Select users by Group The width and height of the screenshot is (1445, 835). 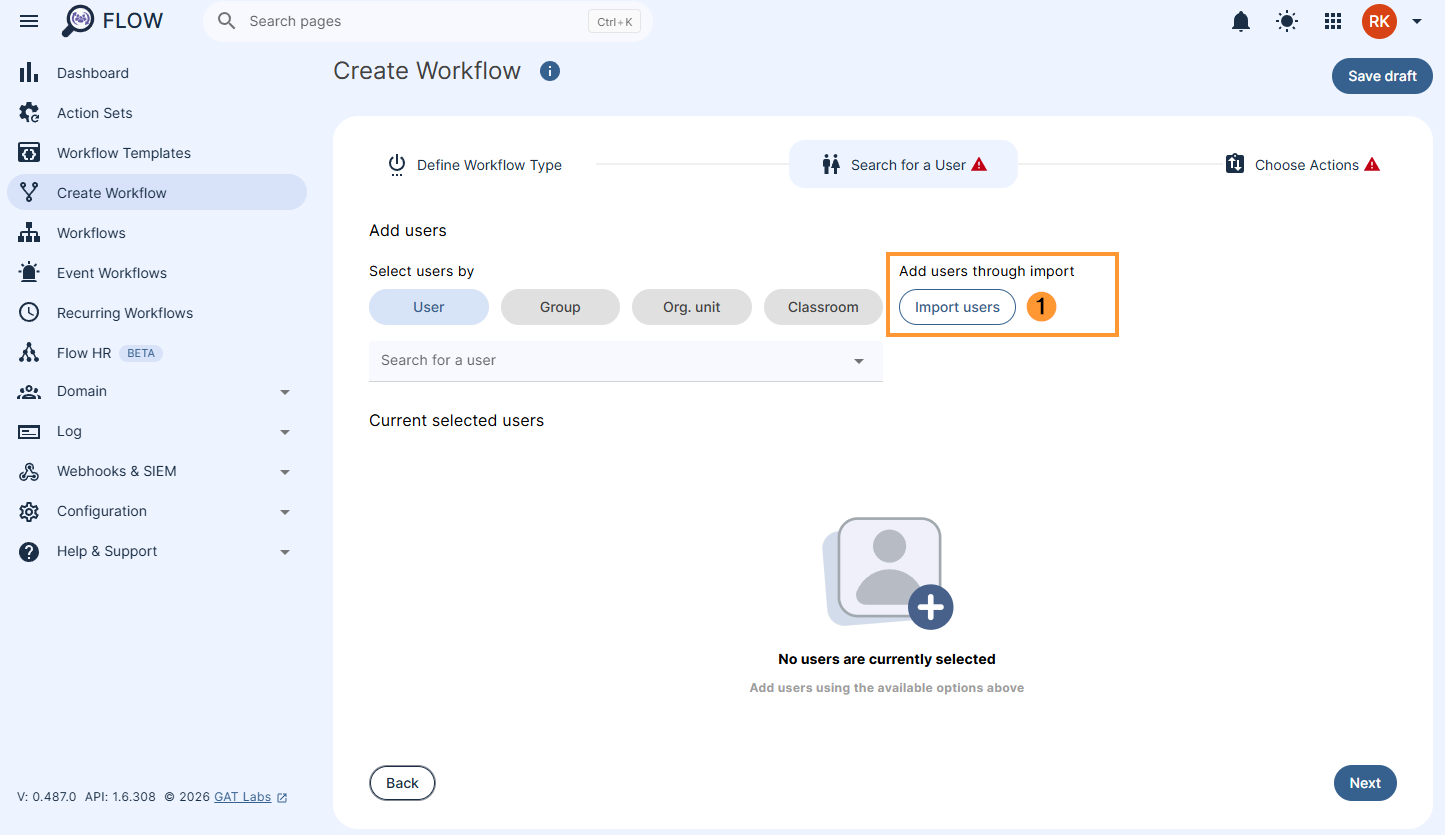pos(560,307)
